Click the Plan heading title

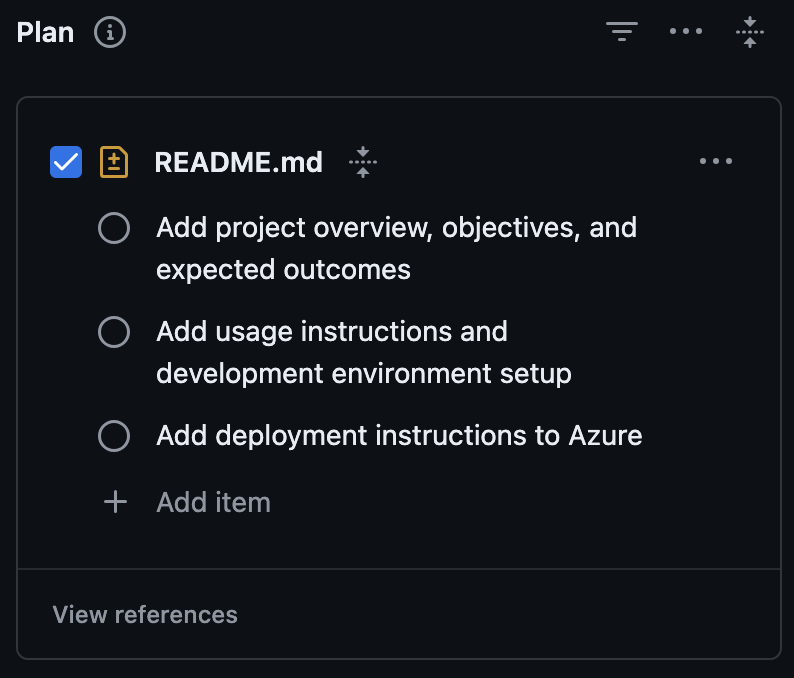46,32
